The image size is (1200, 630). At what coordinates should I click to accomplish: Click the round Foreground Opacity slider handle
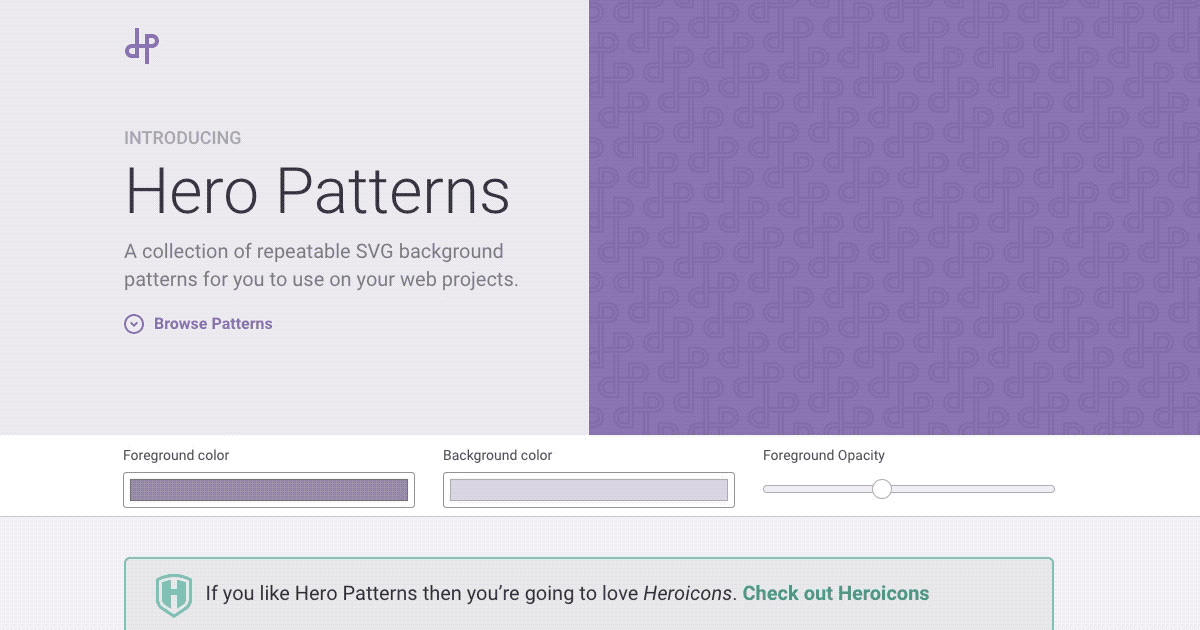[882, 489]
